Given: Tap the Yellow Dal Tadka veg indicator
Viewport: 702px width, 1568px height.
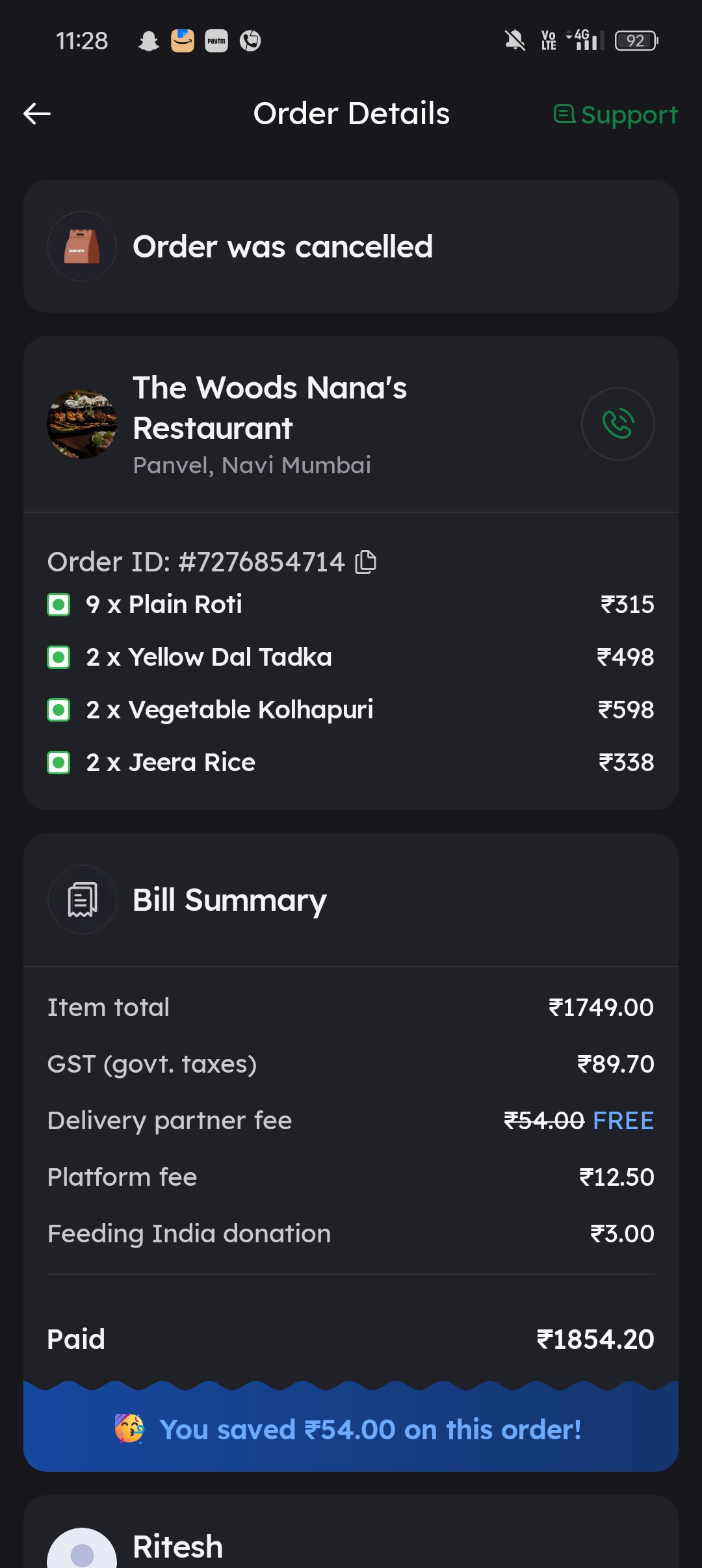Looking at the screenshot, I should 58,657.
